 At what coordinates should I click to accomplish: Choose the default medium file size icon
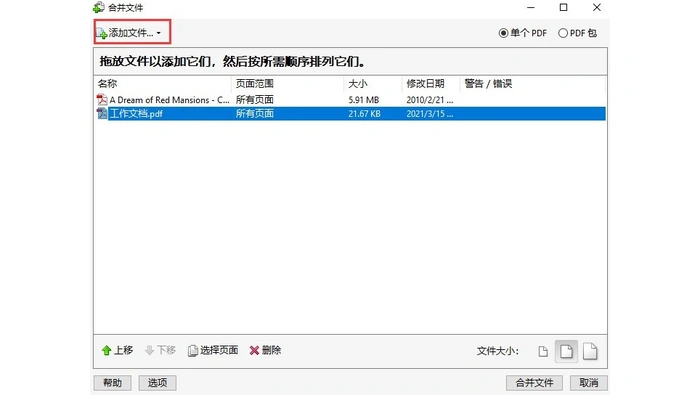pos(566,351)
